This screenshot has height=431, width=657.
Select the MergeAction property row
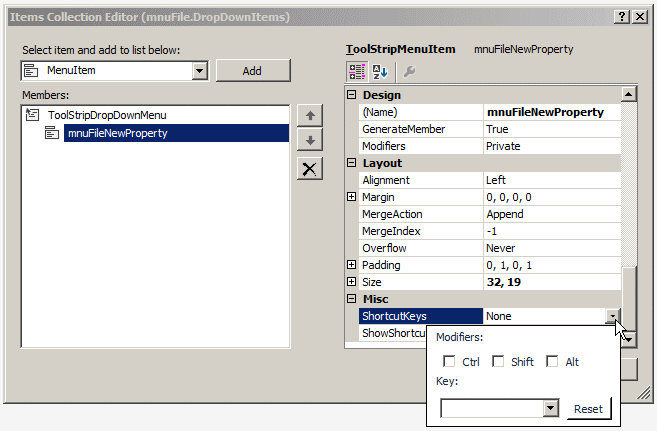[489, 214]
